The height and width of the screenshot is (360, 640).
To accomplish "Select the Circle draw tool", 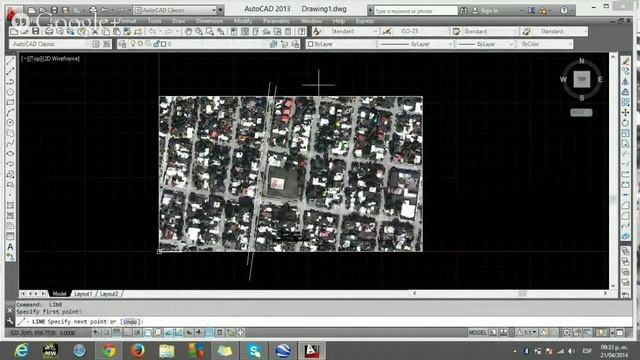I will [11, 123].
